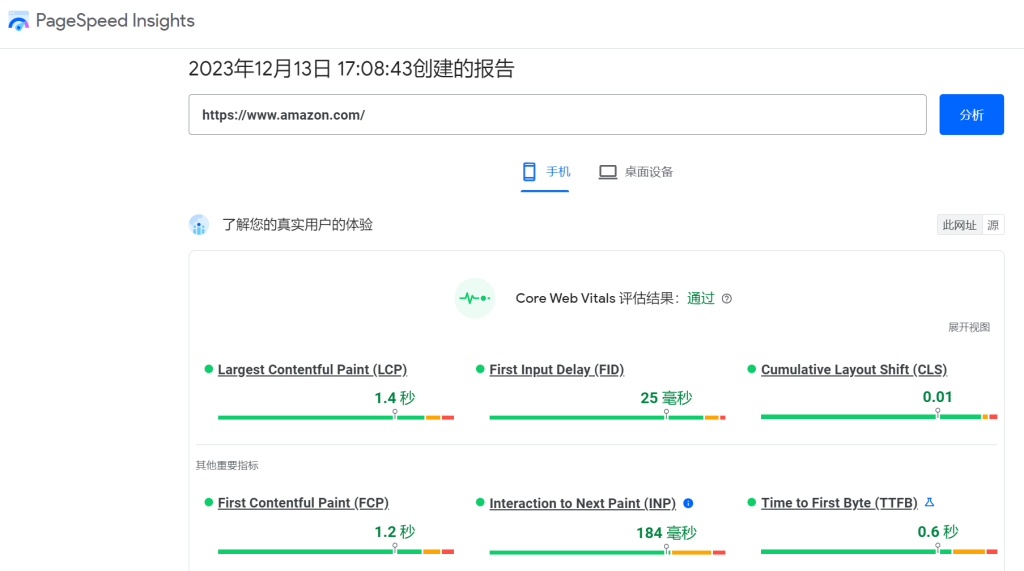
Task: Click the 了解您的真实用户的体验 heading
Action: (298, 225)
